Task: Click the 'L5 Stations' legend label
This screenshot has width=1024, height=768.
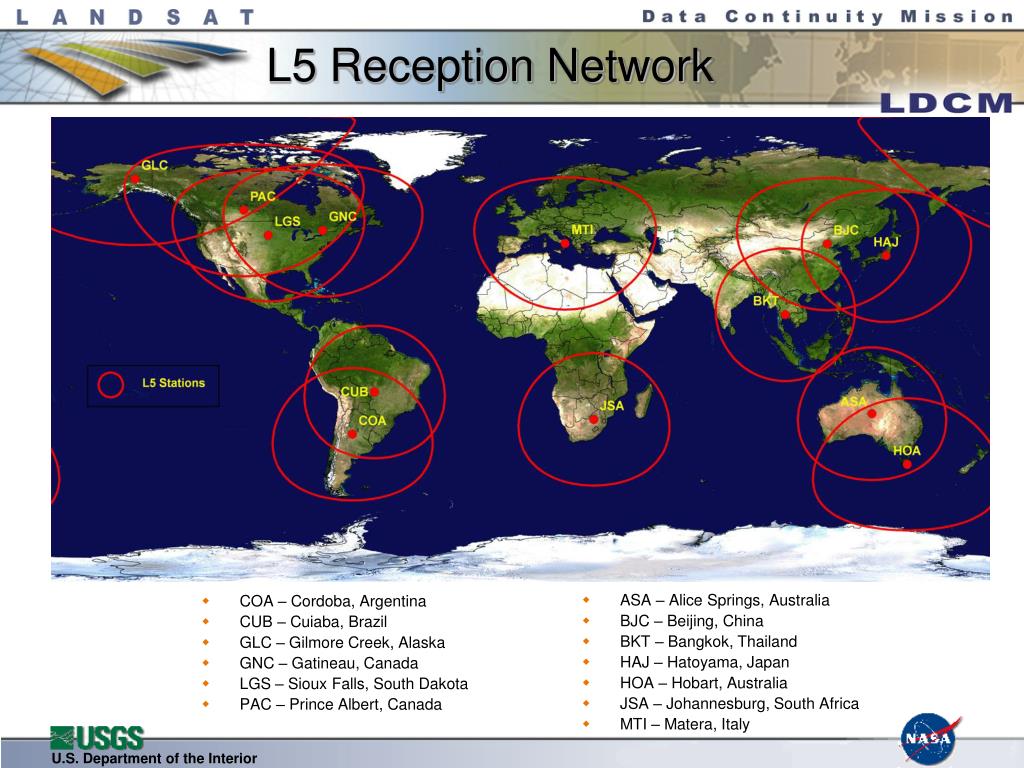Action: [x=174, y=383]
